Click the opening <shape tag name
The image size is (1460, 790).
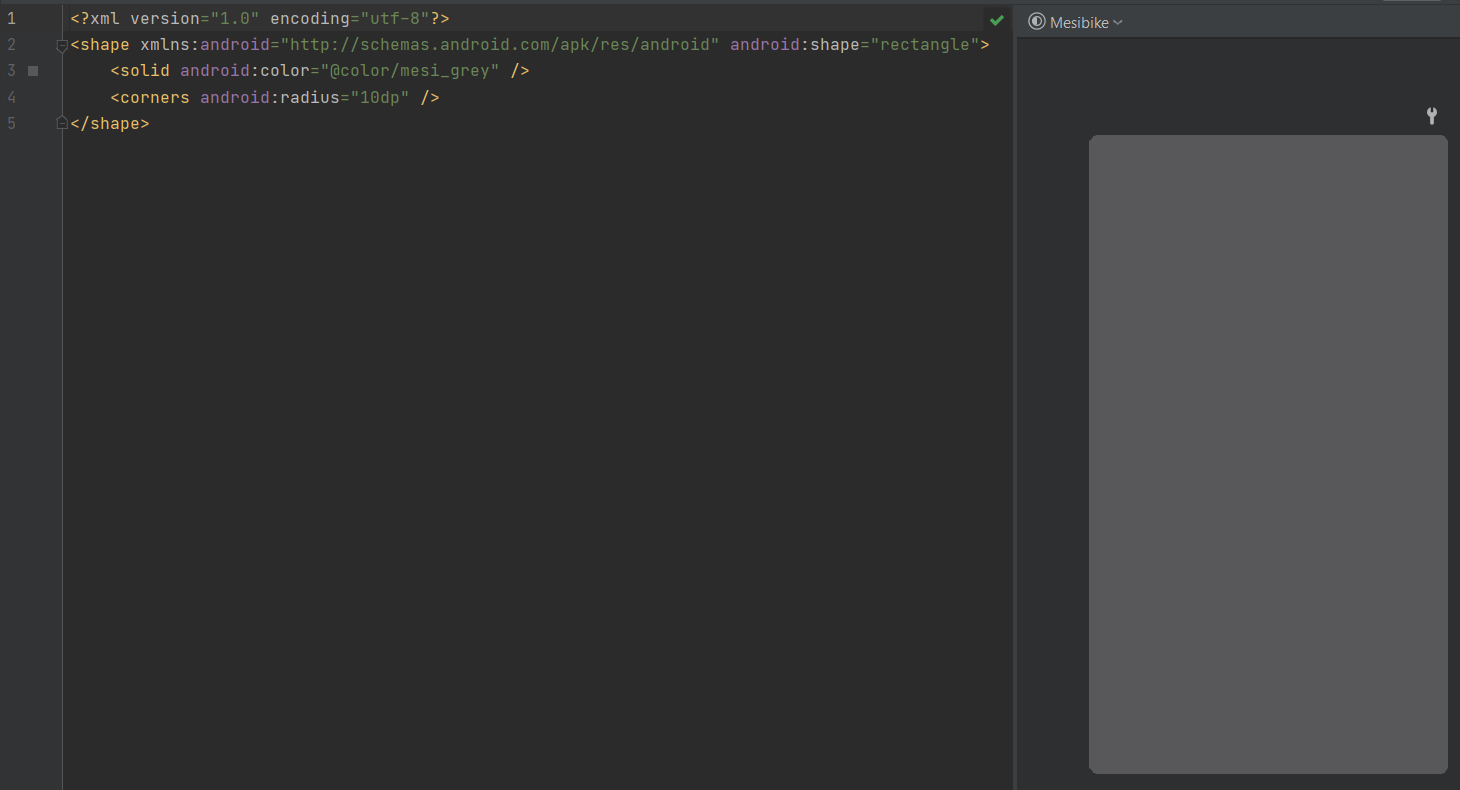point(100,45)
